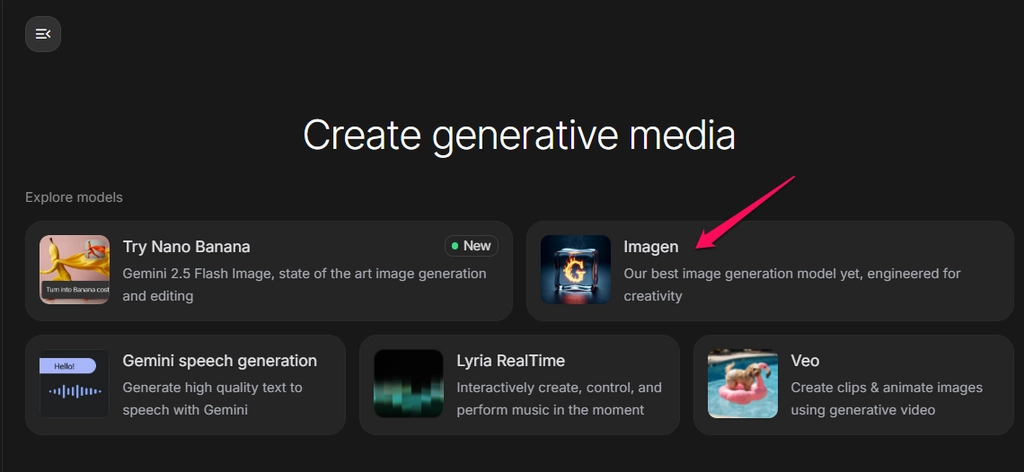Click the New badge on Nano Banana
The width and height of the screenshot is (1024, 472).
pos(472,246)
